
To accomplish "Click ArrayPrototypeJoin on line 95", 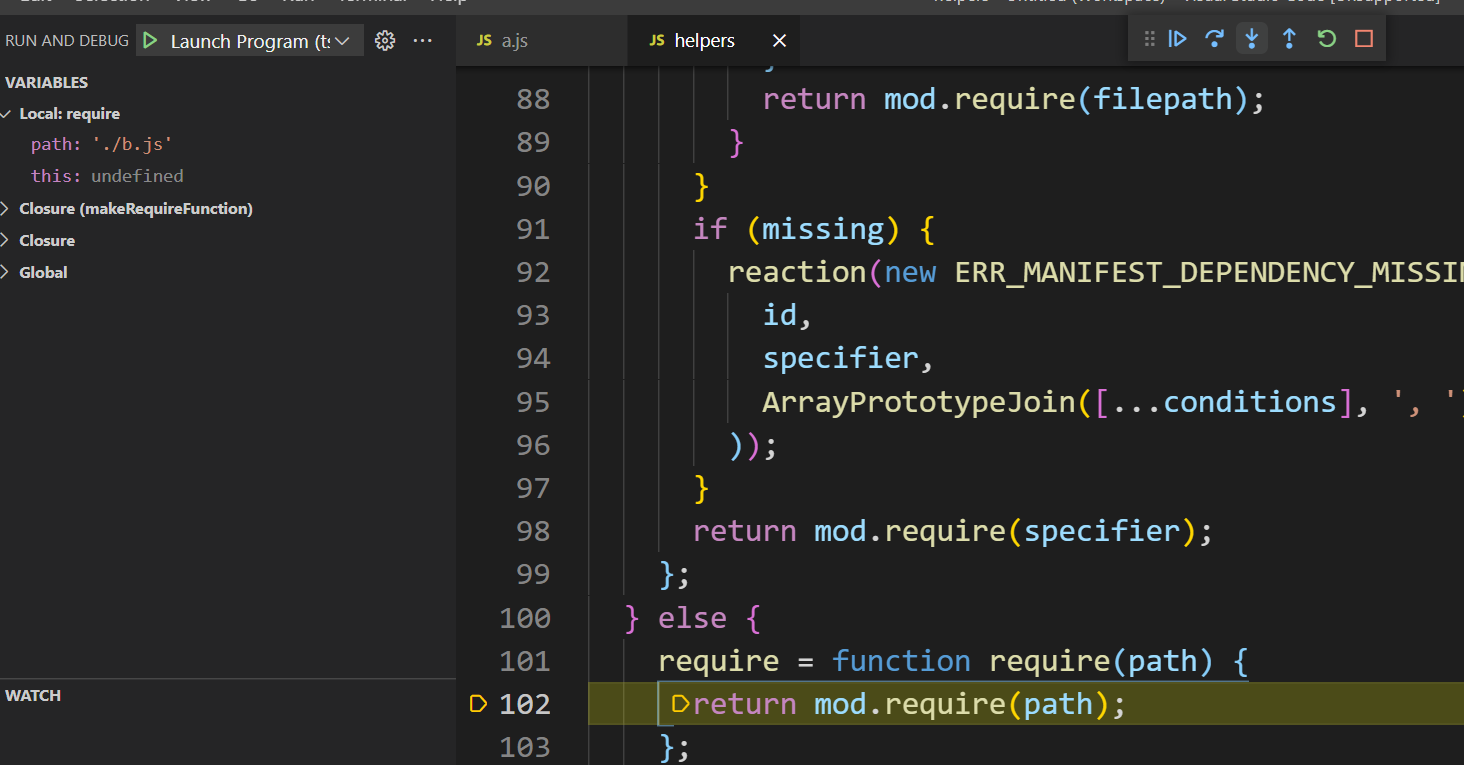I will [921, 402].
